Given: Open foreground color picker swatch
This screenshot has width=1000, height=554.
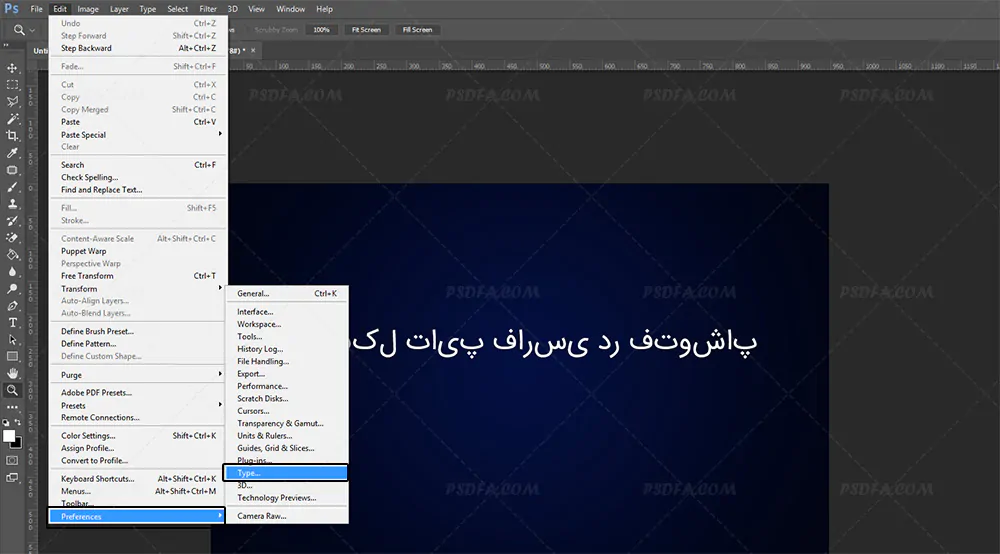Looking at the screenshot, I should tap(8, 436).
